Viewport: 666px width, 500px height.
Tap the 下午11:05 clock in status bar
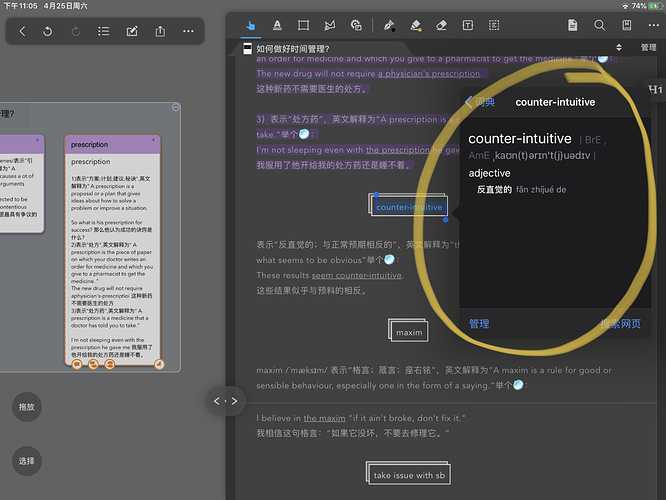(20, 6)
